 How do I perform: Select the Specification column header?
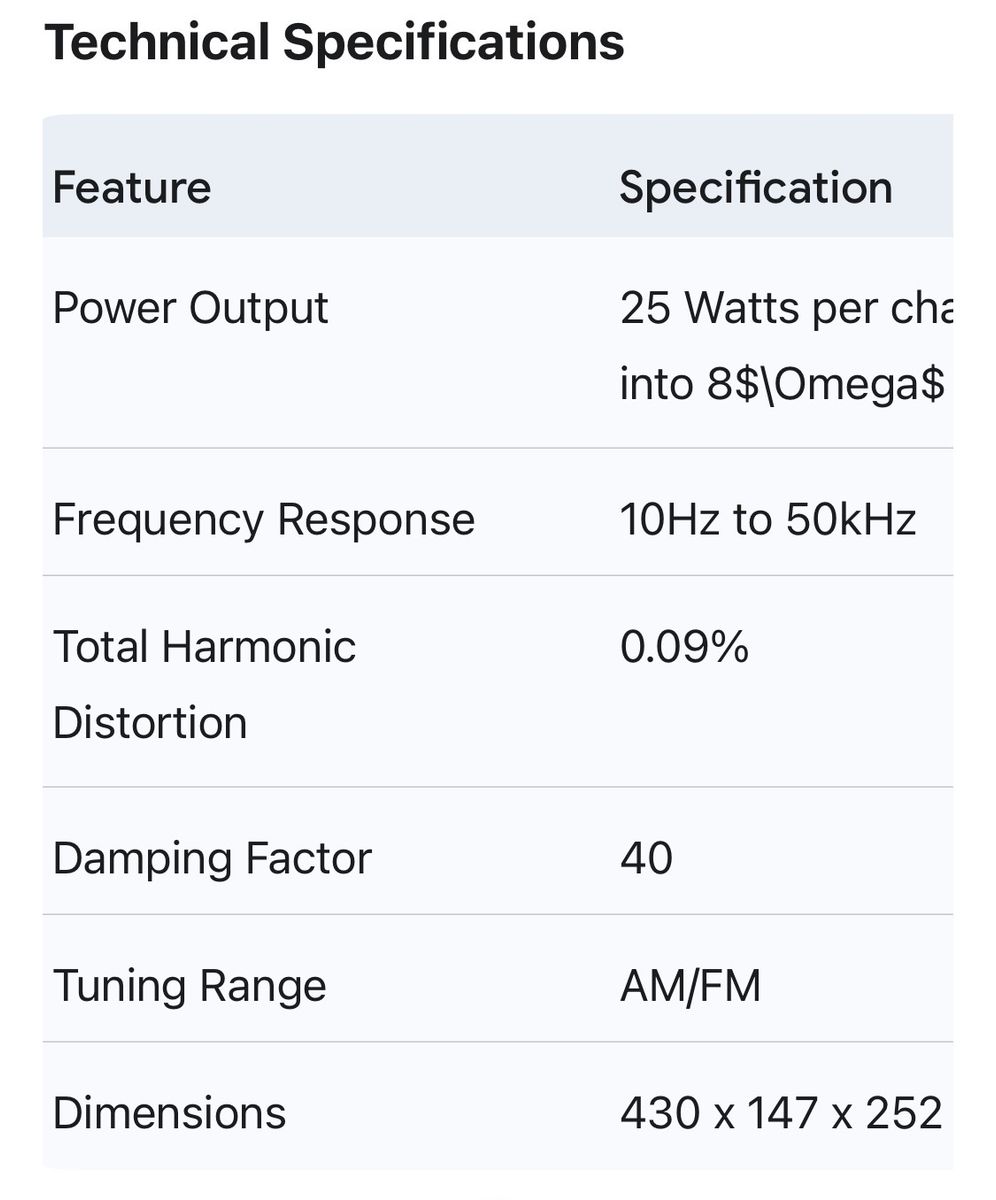[x=755, y=188]
